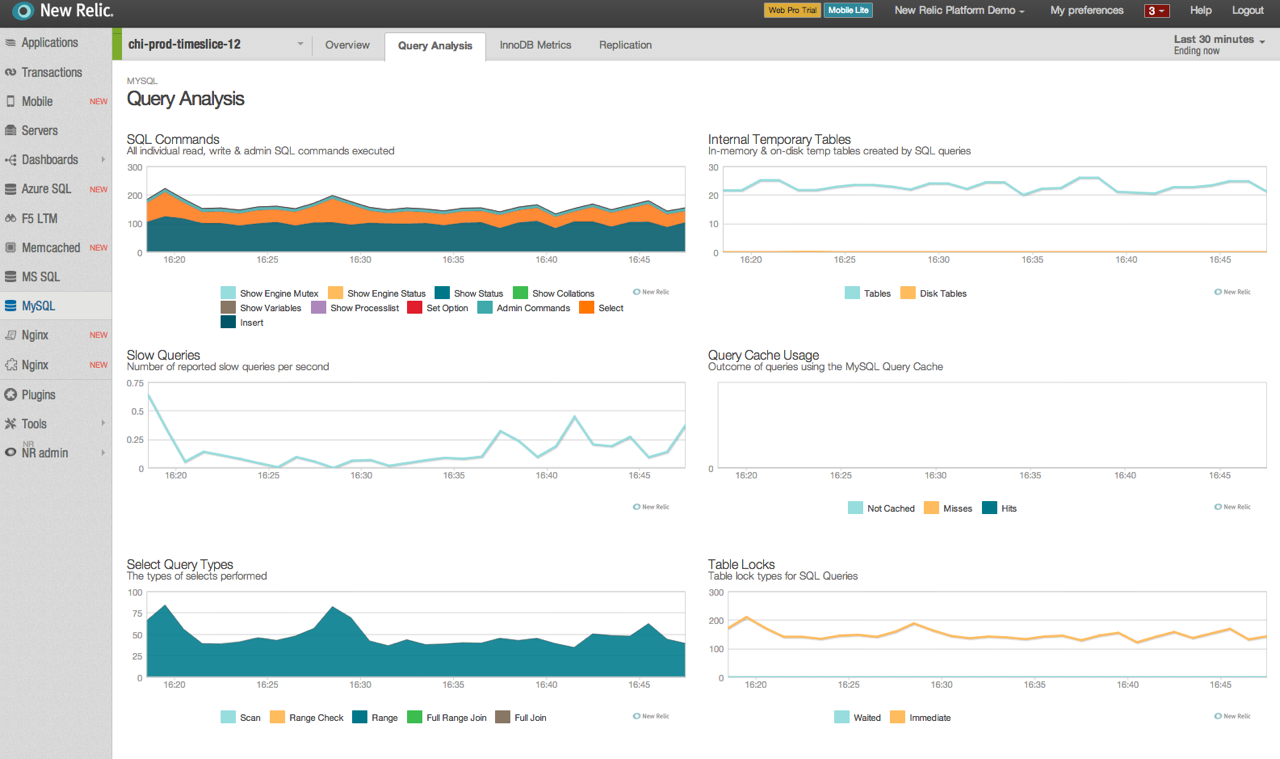The image size is (1280, 759).
Task: Toggle the Show Variables legend swatch
Action: (x=228, y=308)
